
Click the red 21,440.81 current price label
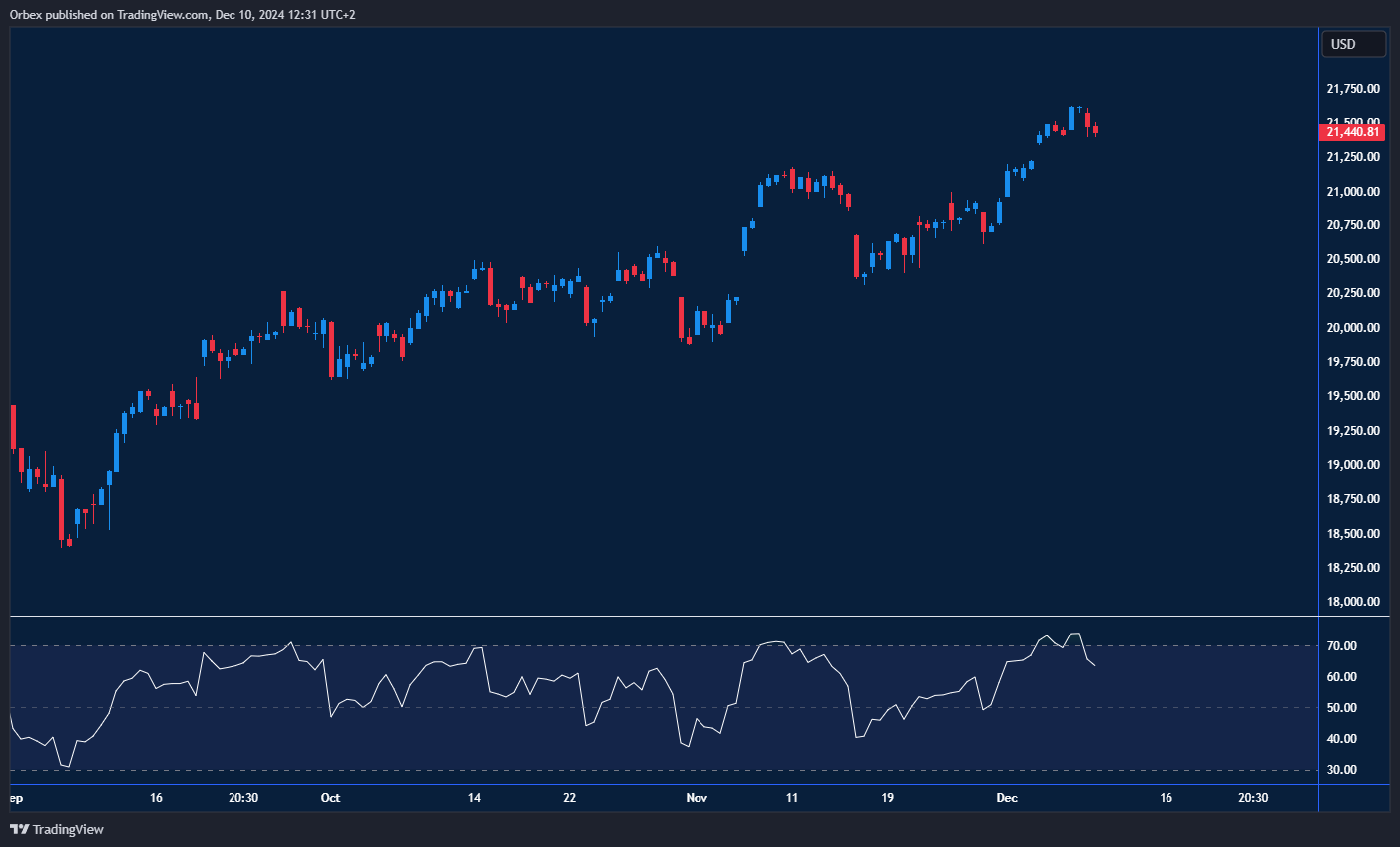point(1352,132)
